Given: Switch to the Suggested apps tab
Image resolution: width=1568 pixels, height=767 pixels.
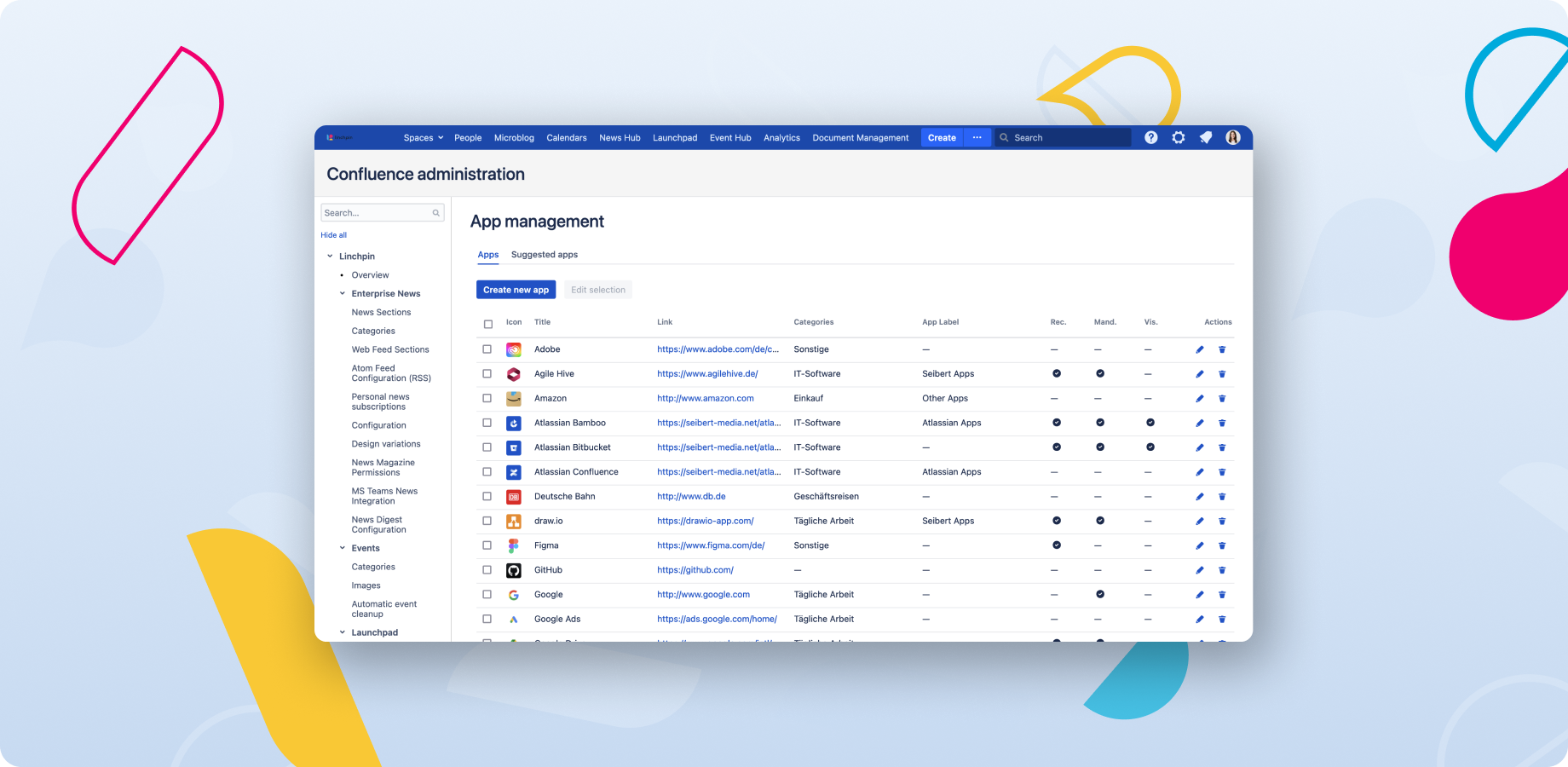Looking at the screenshot, I should [545, 255].
